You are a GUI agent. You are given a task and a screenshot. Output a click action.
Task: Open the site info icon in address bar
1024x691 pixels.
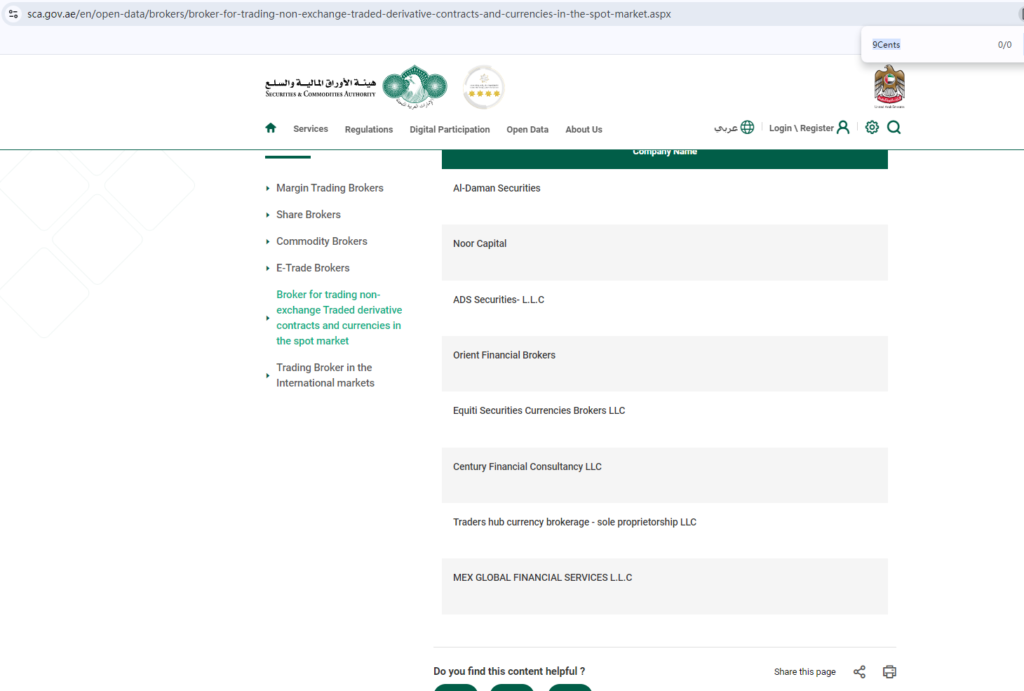13,14
